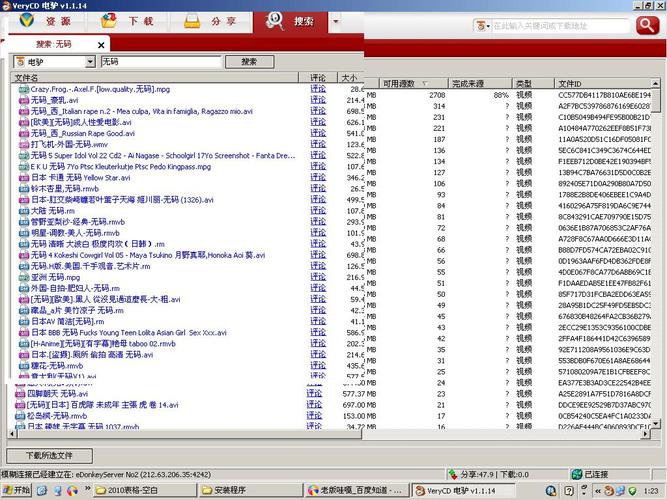Click the 分享:47.9 | 下载:0.0 status text

click(495, 474)
